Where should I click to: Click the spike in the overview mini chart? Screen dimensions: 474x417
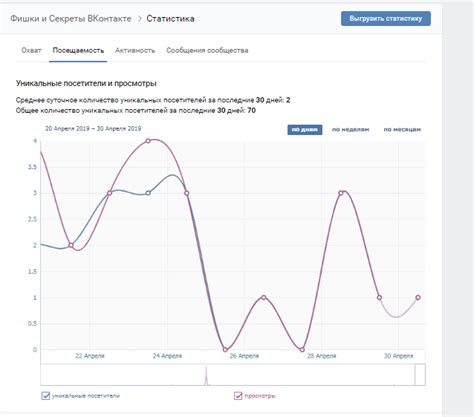click(206, 375)
